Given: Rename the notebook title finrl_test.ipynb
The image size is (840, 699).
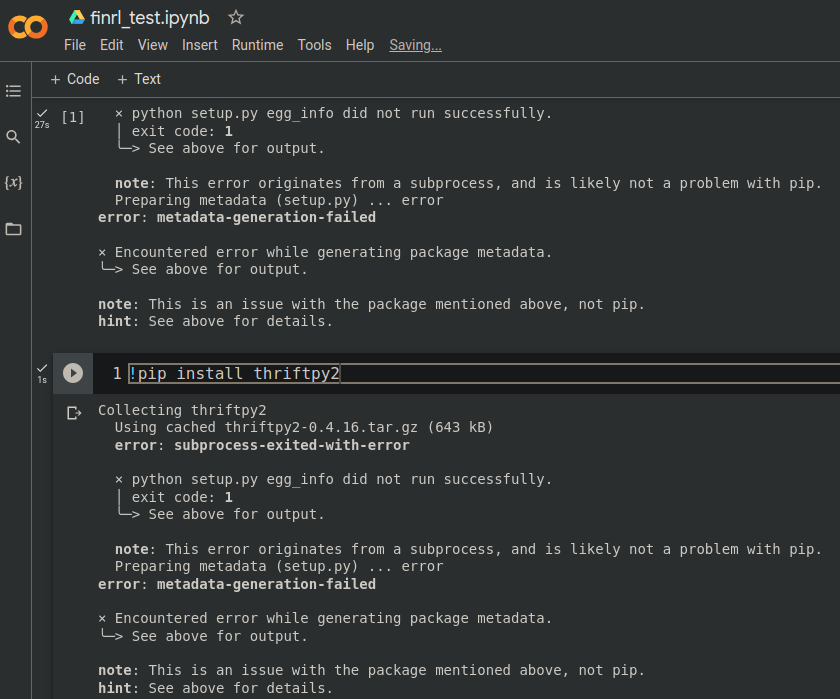Looking at the screenshot, I should [x=150, y=17].
